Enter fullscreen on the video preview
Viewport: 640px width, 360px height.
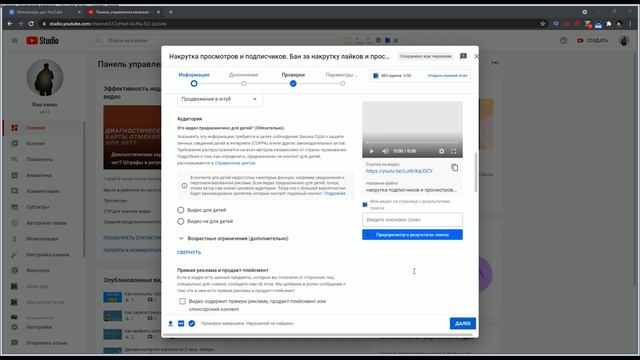[453, 151]
